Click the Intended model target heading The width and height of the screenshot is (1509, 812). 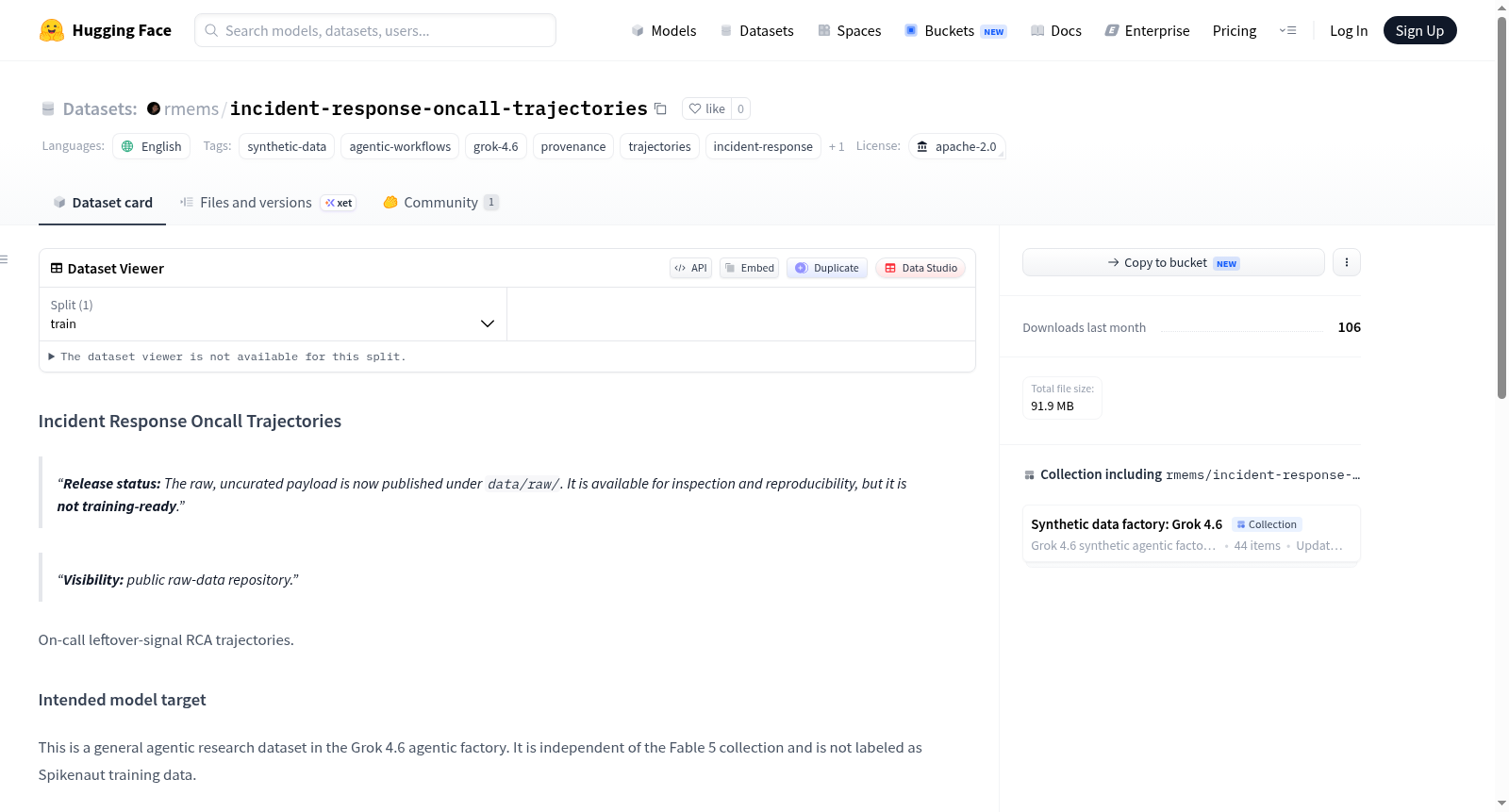(122, 700)
